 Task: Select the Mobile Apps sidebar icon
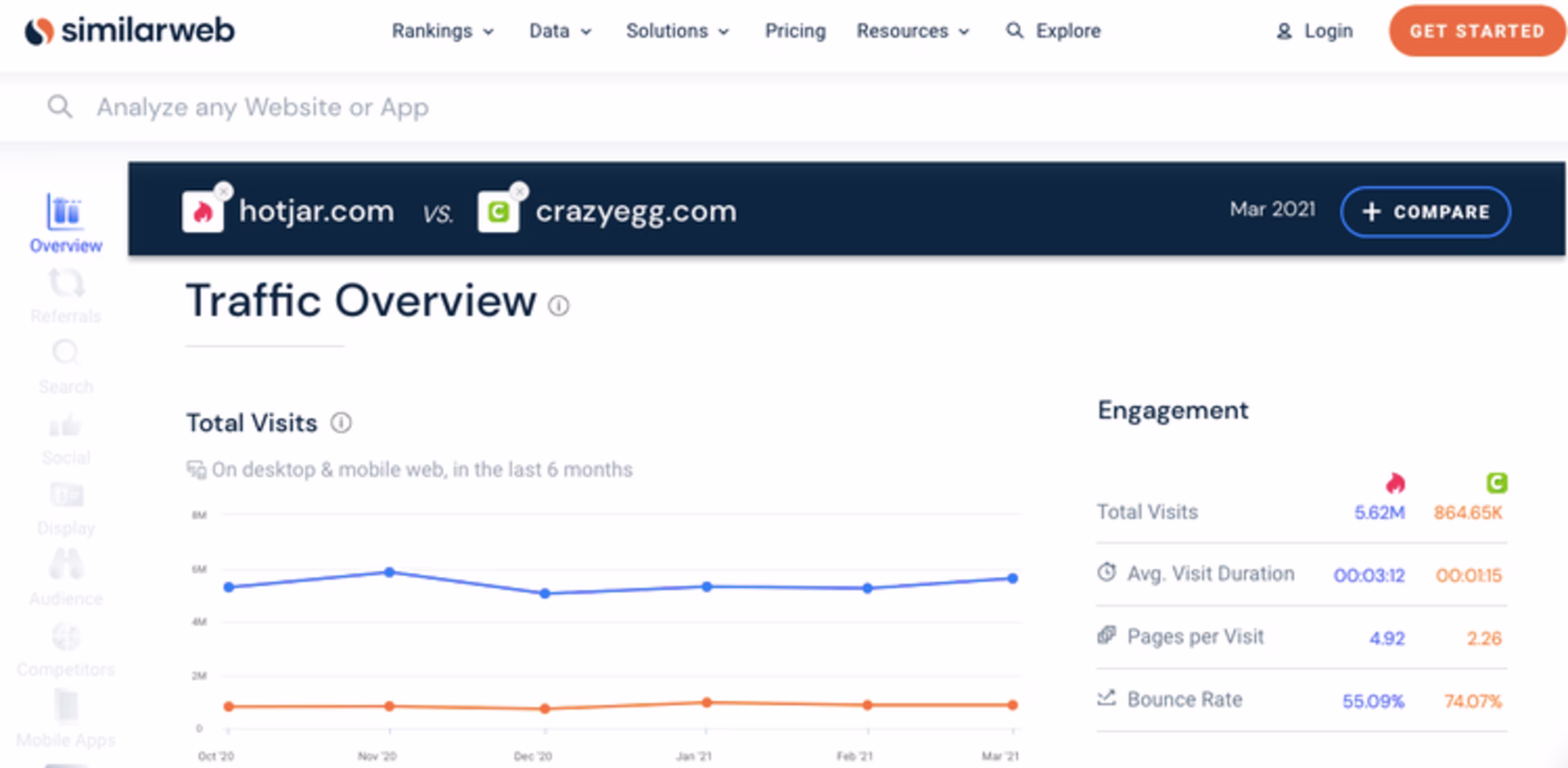(65, 711)
